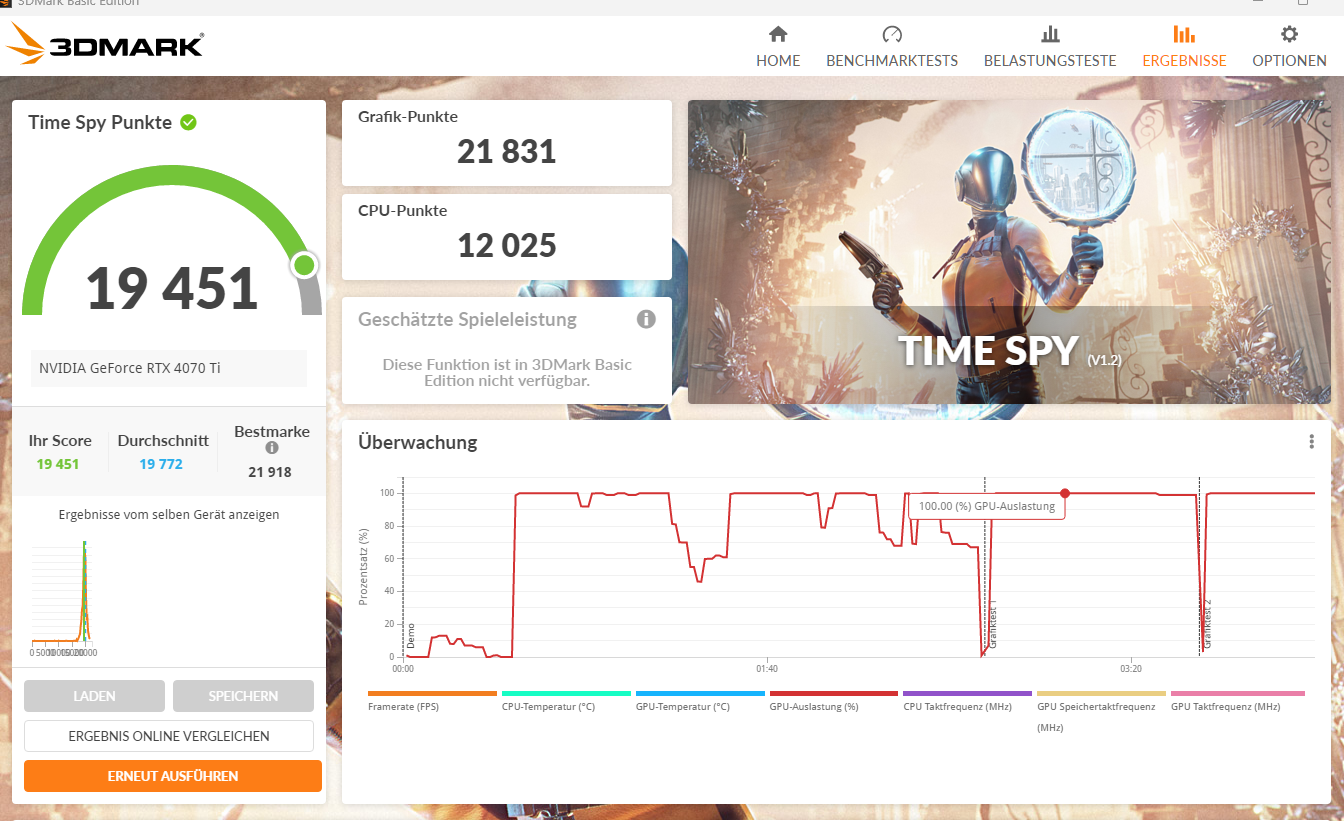The image size is (1344, 821).
Task: Click the Bestmarke value 21 918
Action: click(270, 472)
